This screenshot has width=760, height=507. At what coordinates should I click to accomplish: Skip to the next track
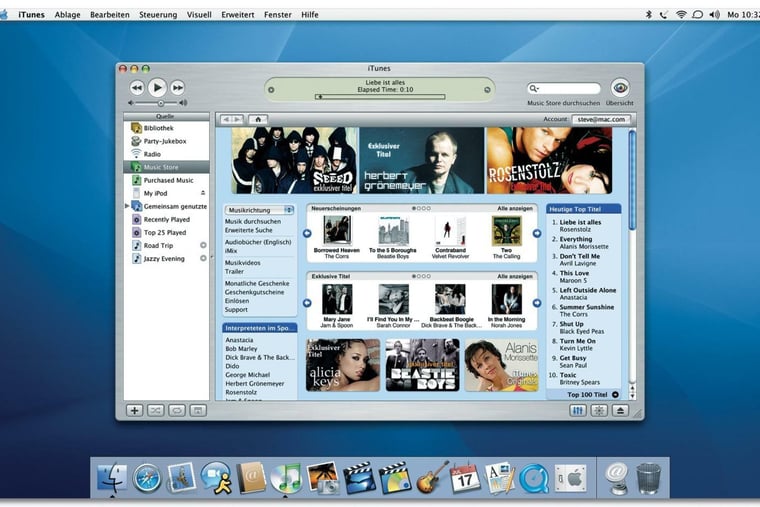(177, 88)
